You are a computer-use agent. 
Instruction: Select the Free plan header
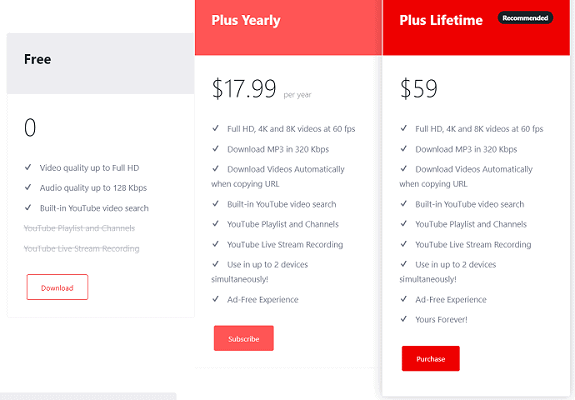click(100, 63)
